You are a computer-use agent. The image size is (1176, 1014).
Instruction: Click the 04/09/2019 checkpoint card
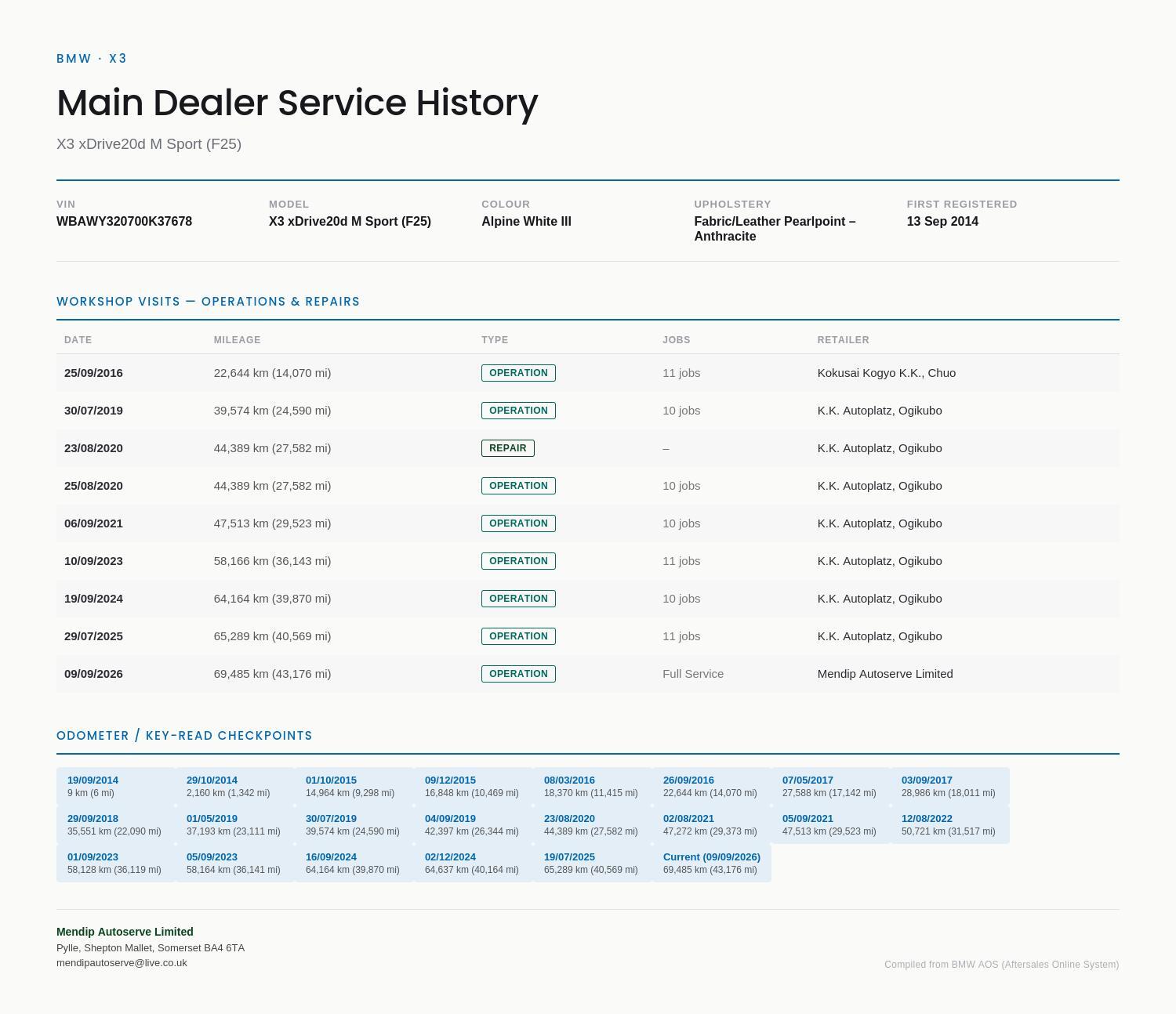pyautogui.click(x=474, y=825)
